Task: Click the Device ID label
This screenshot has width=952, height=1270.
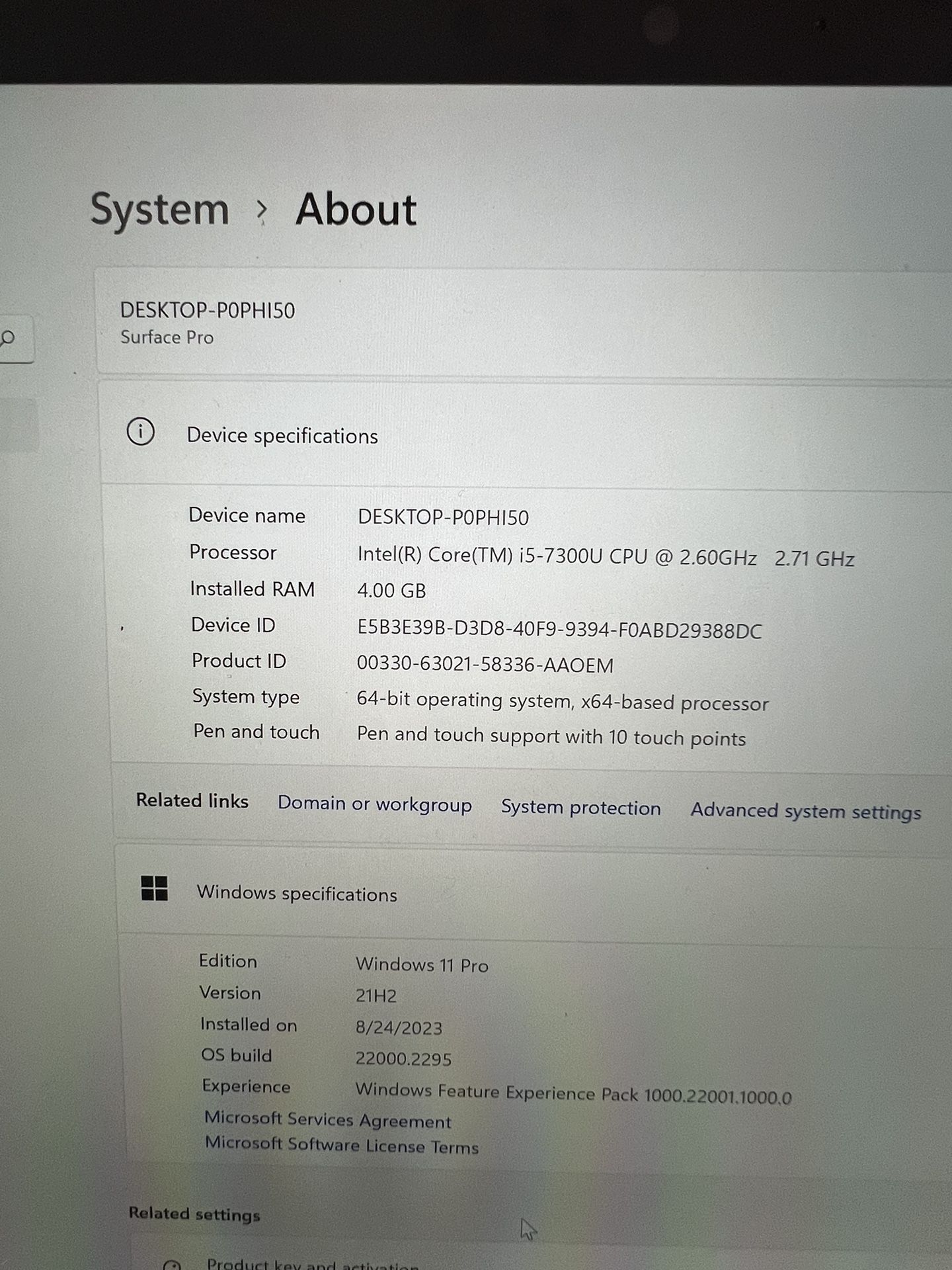Action: [x=233, y=624]
